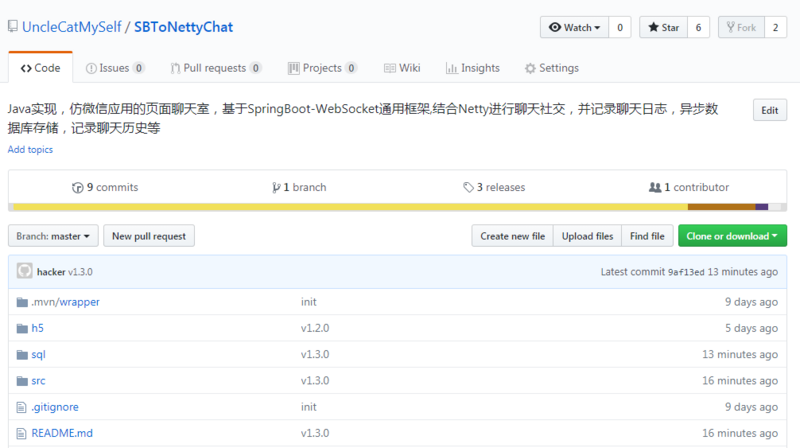Open the forks count 2

click(776, 27)
